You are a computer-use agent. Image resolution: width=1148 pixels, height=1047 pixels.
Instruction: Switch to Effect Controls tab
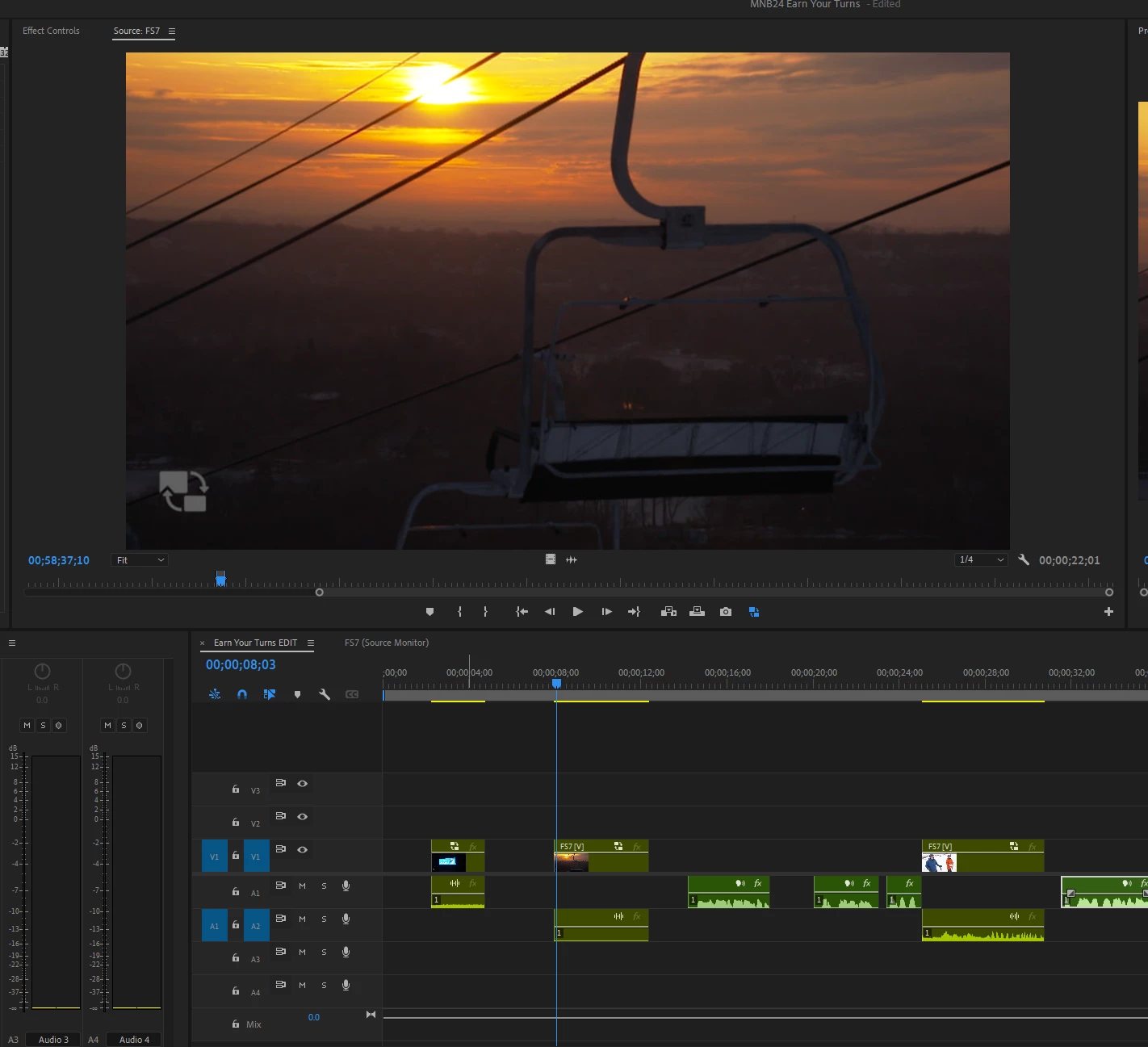51,31
